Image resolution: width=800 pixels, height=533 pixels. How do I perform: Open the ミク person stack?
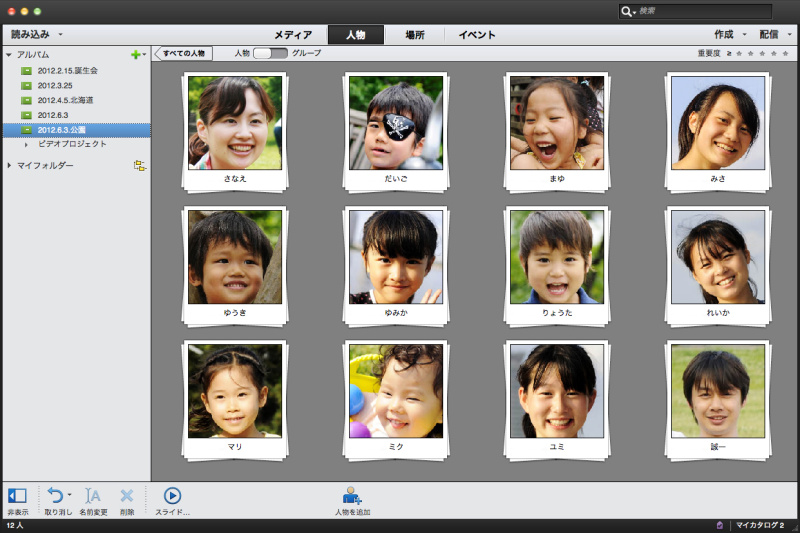coord(396,400)
